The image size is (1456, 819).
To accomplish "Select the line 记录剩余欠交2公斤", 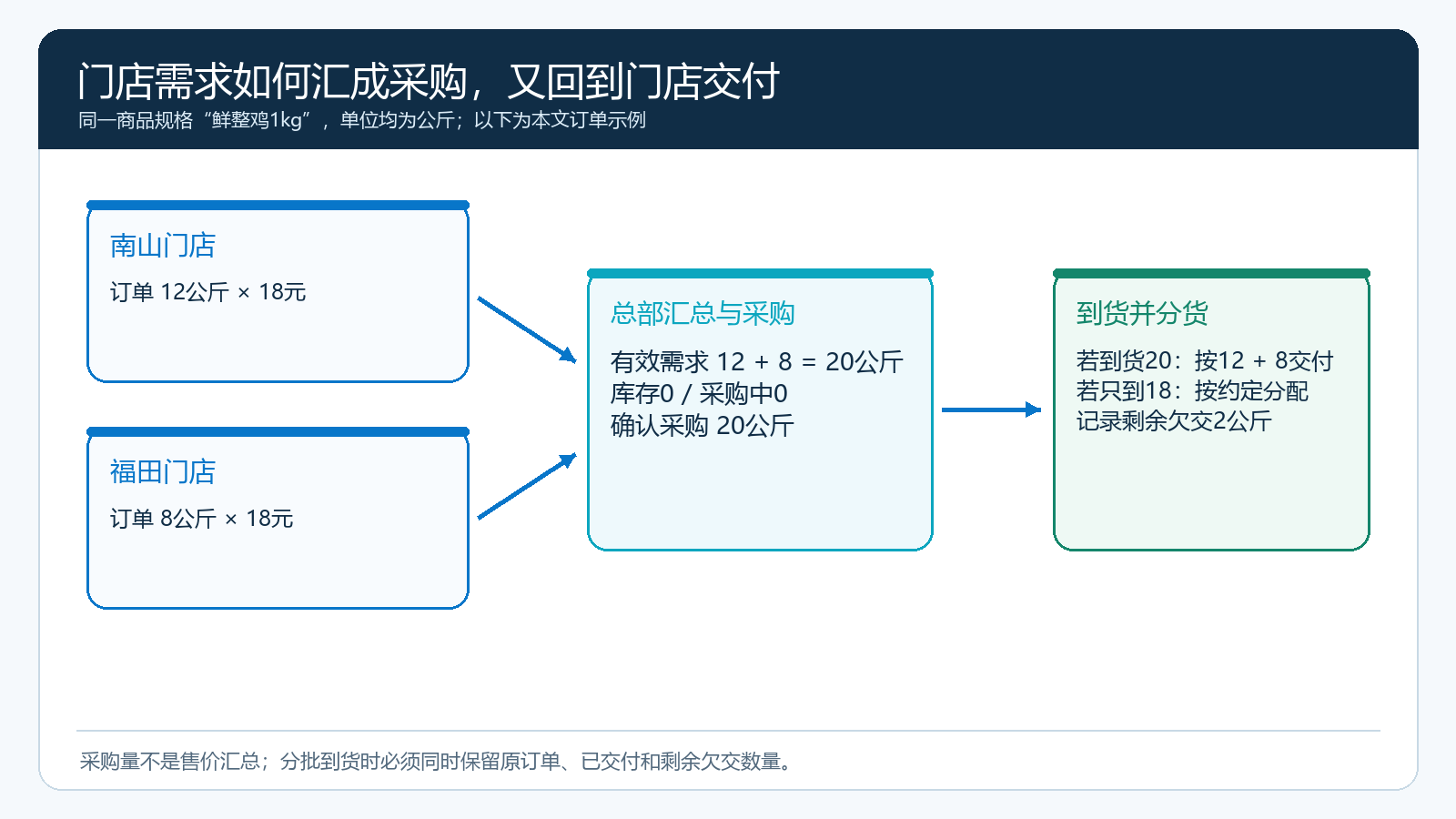I will pos(1174,421).
